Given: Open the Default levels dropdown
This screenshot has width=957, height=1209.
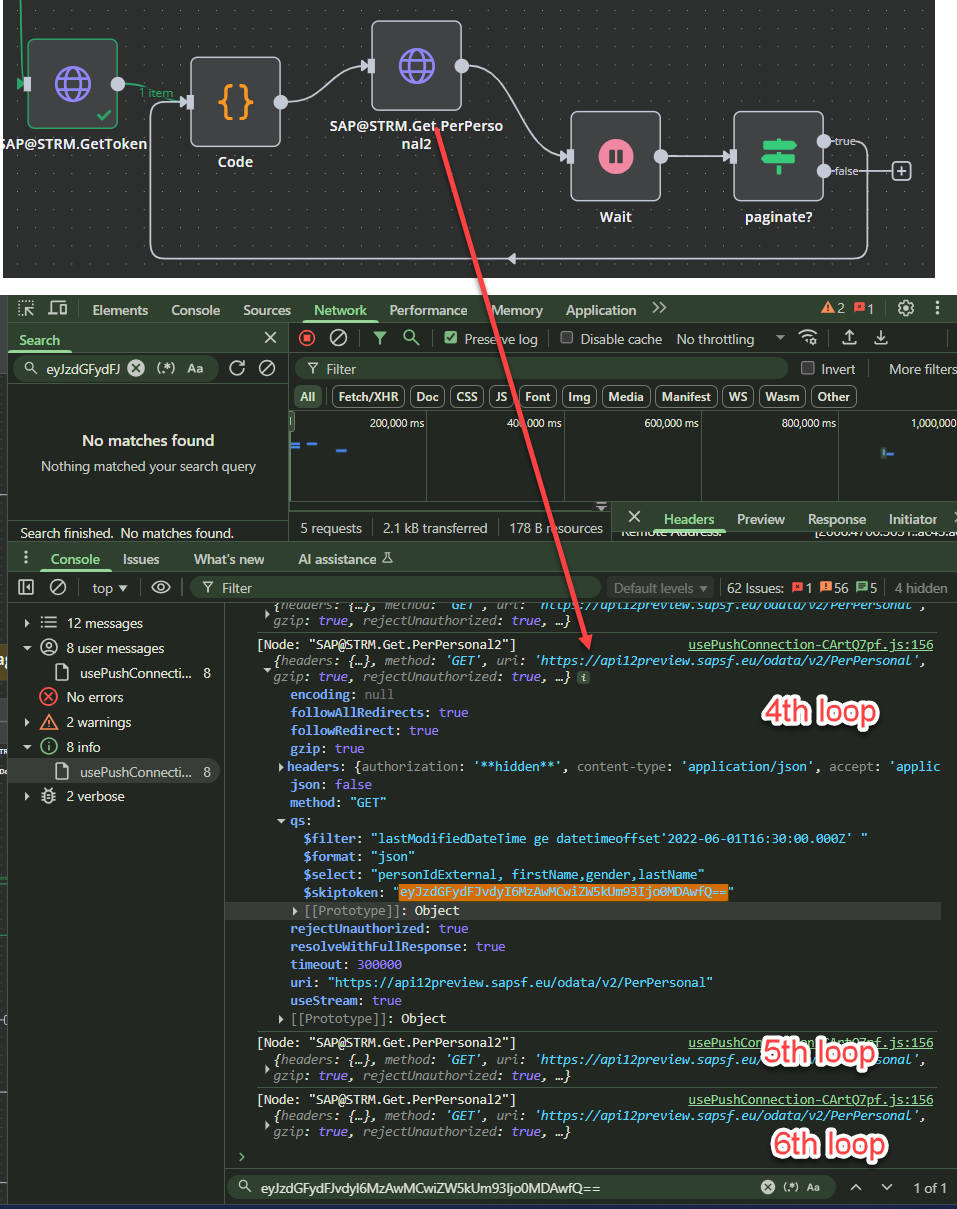Looking at the screenshot, I should coord(661,587).
